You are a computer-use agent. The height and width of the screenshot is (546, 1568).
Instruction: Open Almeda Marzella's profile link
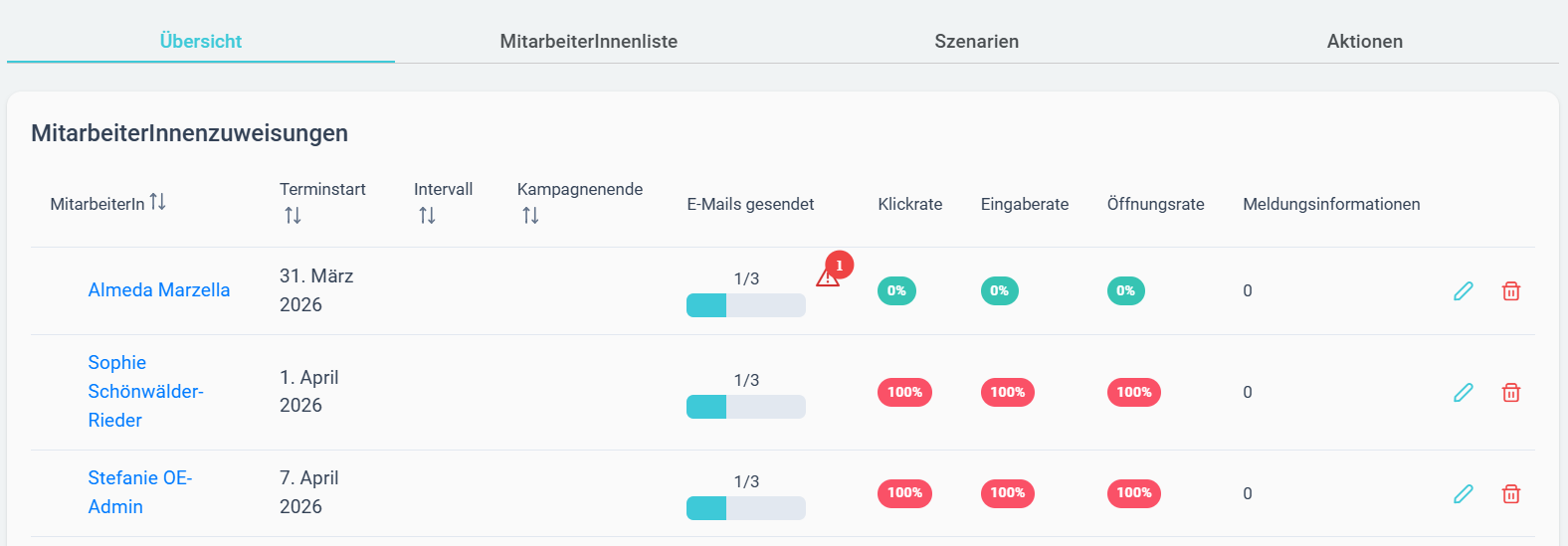[x=159, y=289]
